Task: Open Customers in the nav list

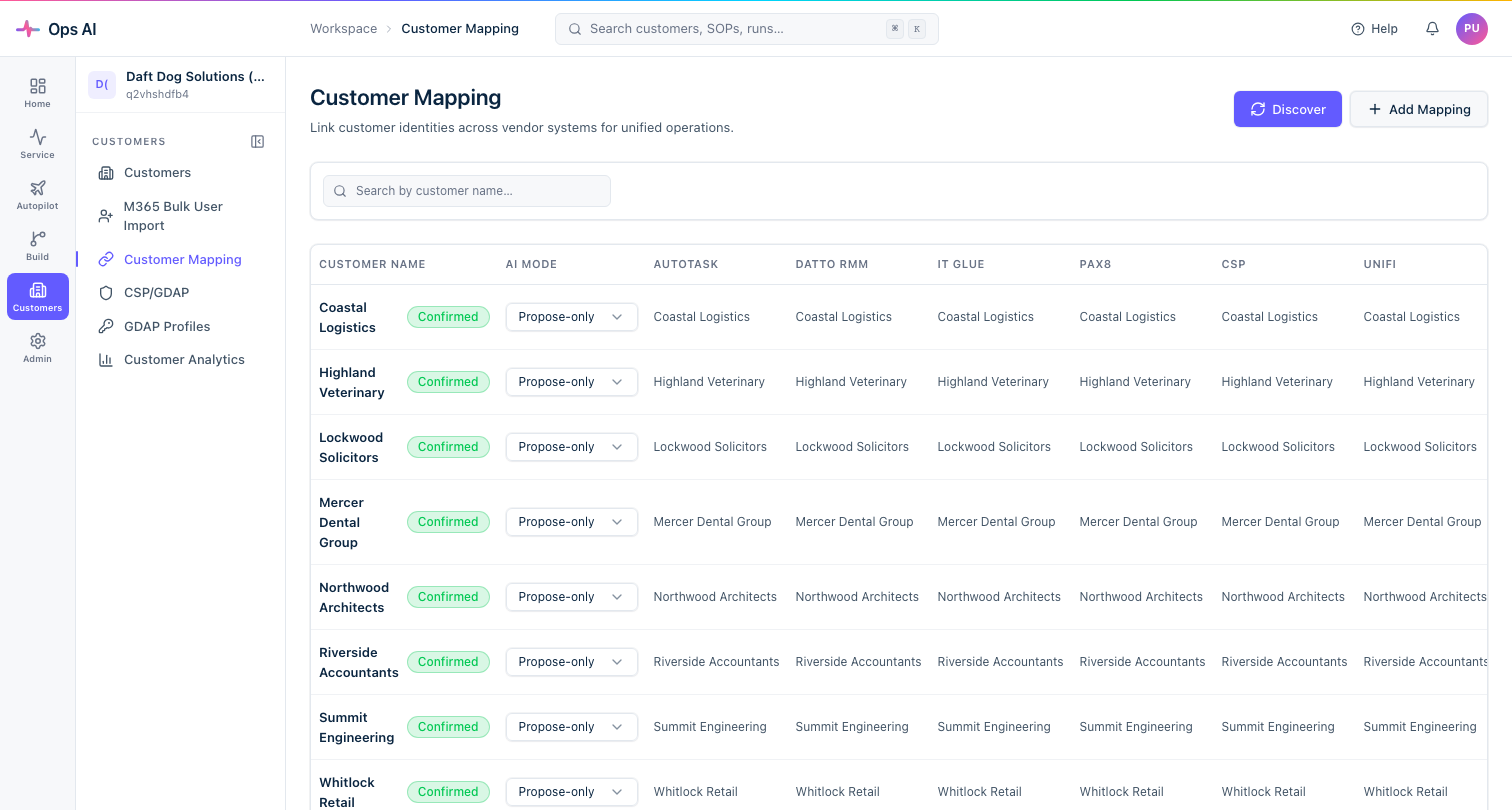Action: tap(180, 173)
